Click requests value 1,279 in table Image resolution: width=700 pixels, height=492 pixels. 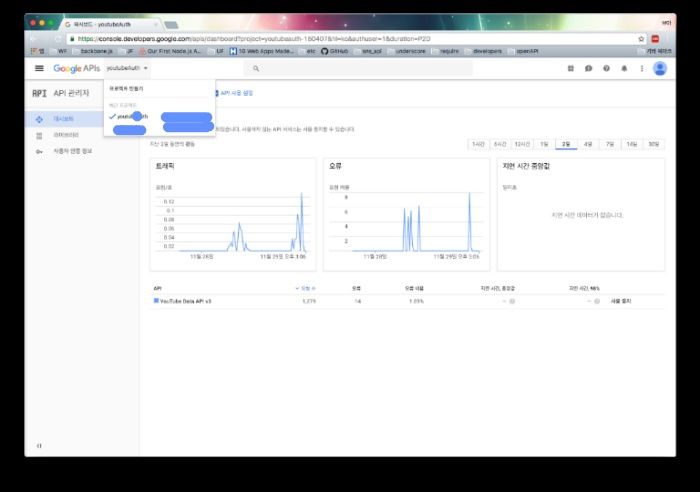(309, 301)
